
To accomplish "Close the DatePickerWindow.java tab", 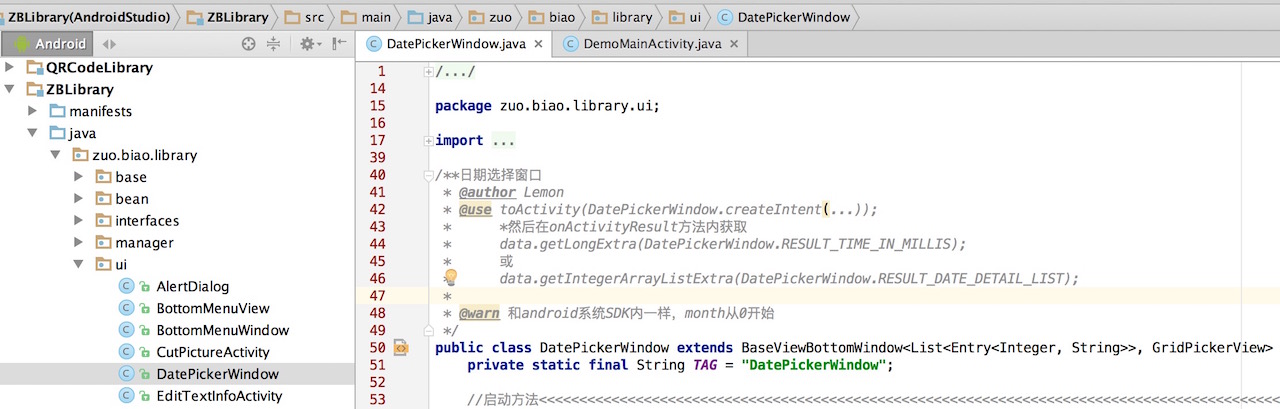I will click(x=537, y=44).
